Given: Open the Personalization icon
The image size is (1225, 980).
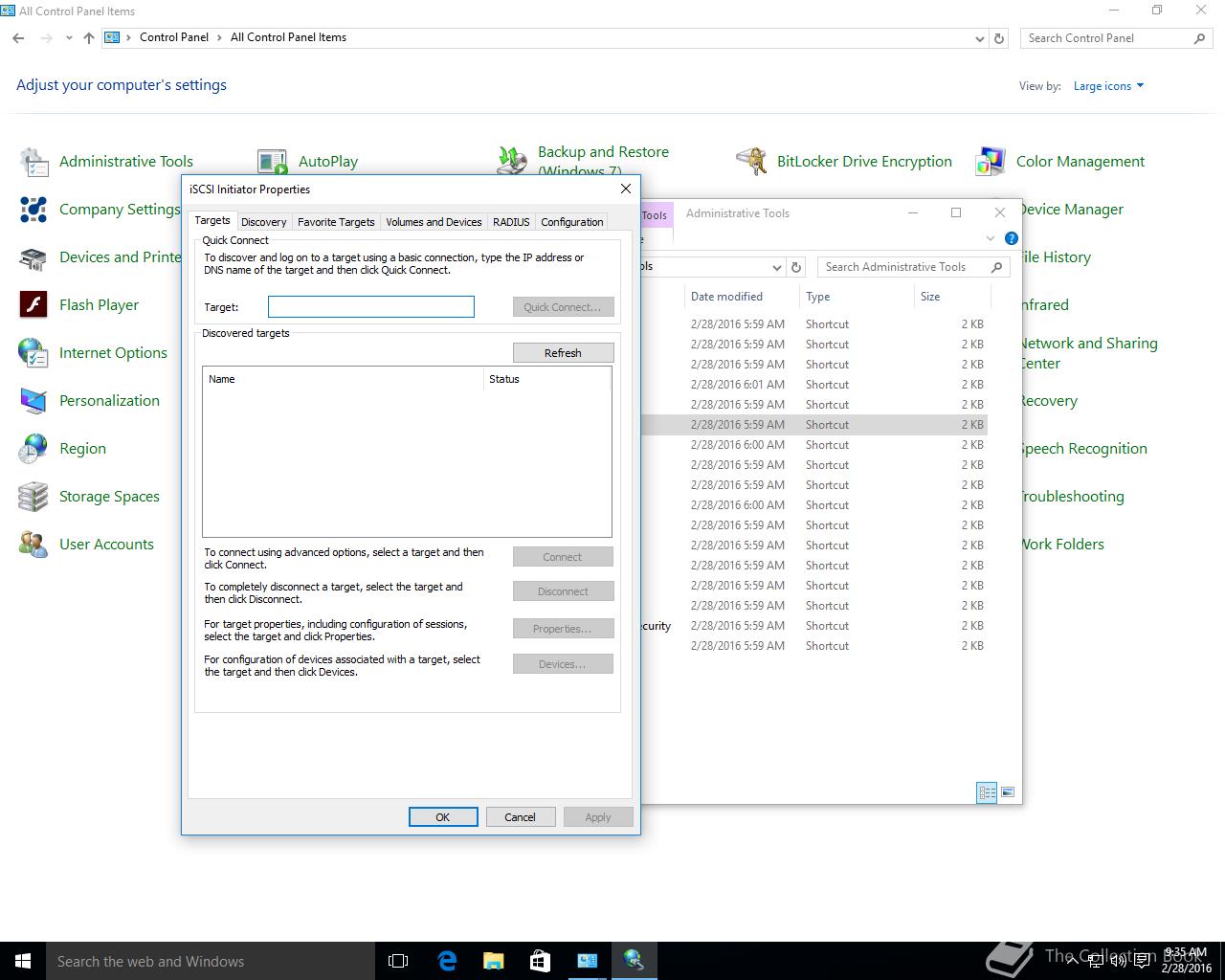Looking at the screenshot, I should click(x=34, y=401).
